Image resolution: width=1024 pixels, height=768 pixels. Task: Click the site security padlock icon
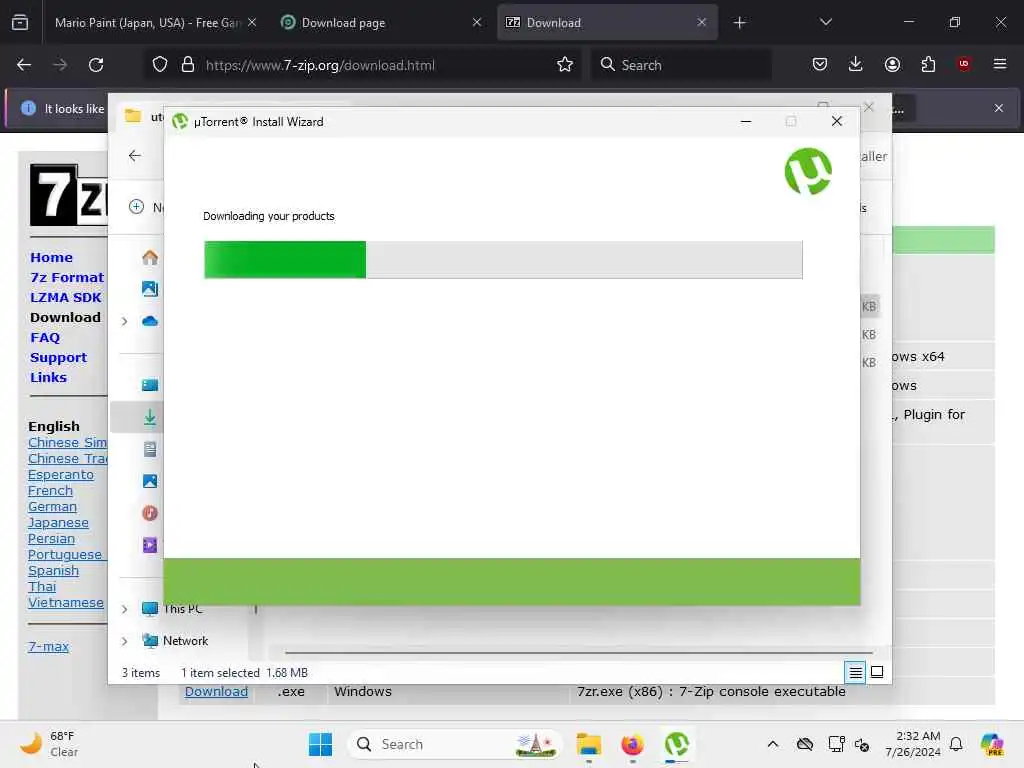click(188, 65)
